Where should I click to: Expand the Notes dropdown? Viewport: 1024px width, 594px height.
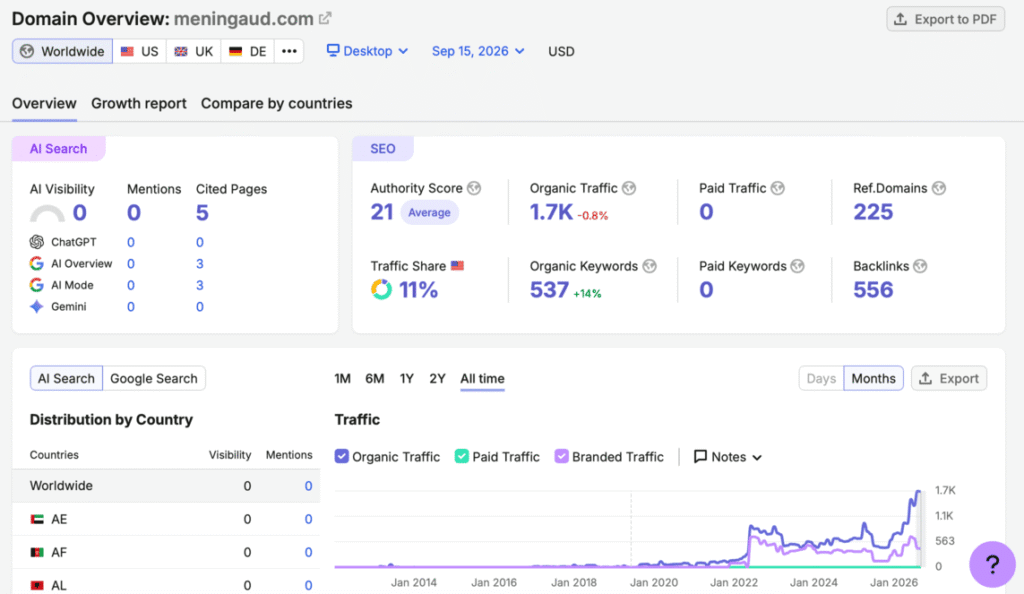click(728, 457)
